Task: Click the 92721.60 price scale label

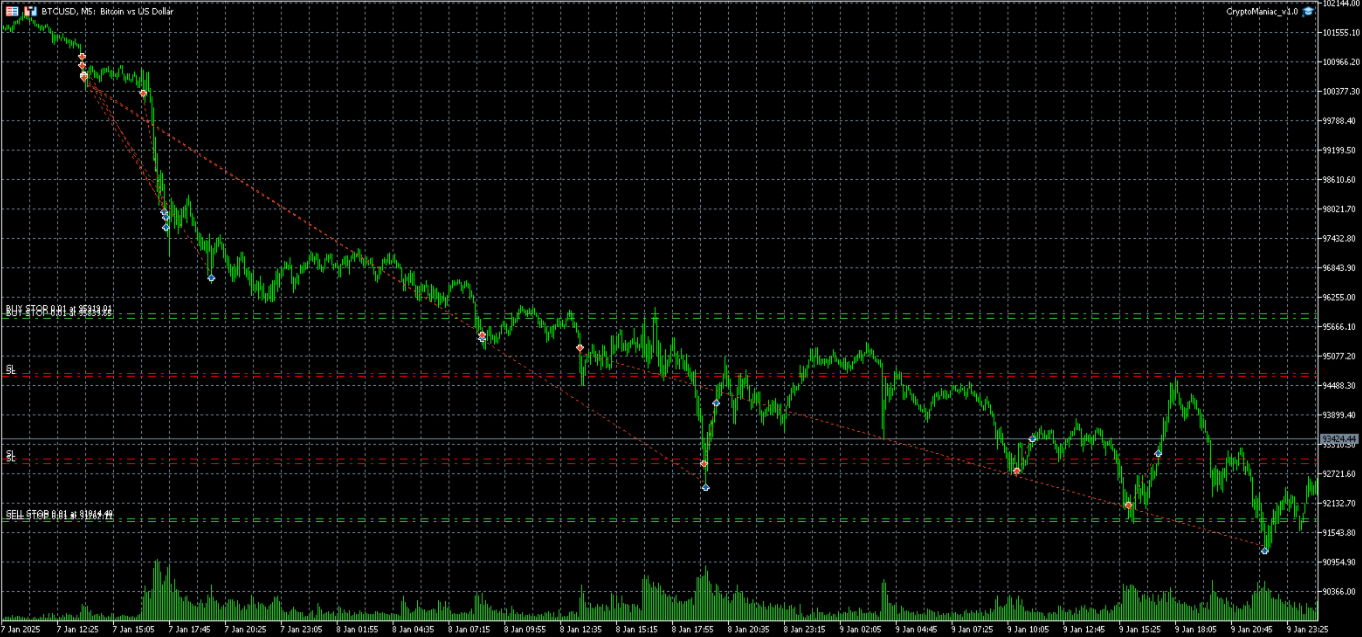Action: (1339, 474)
